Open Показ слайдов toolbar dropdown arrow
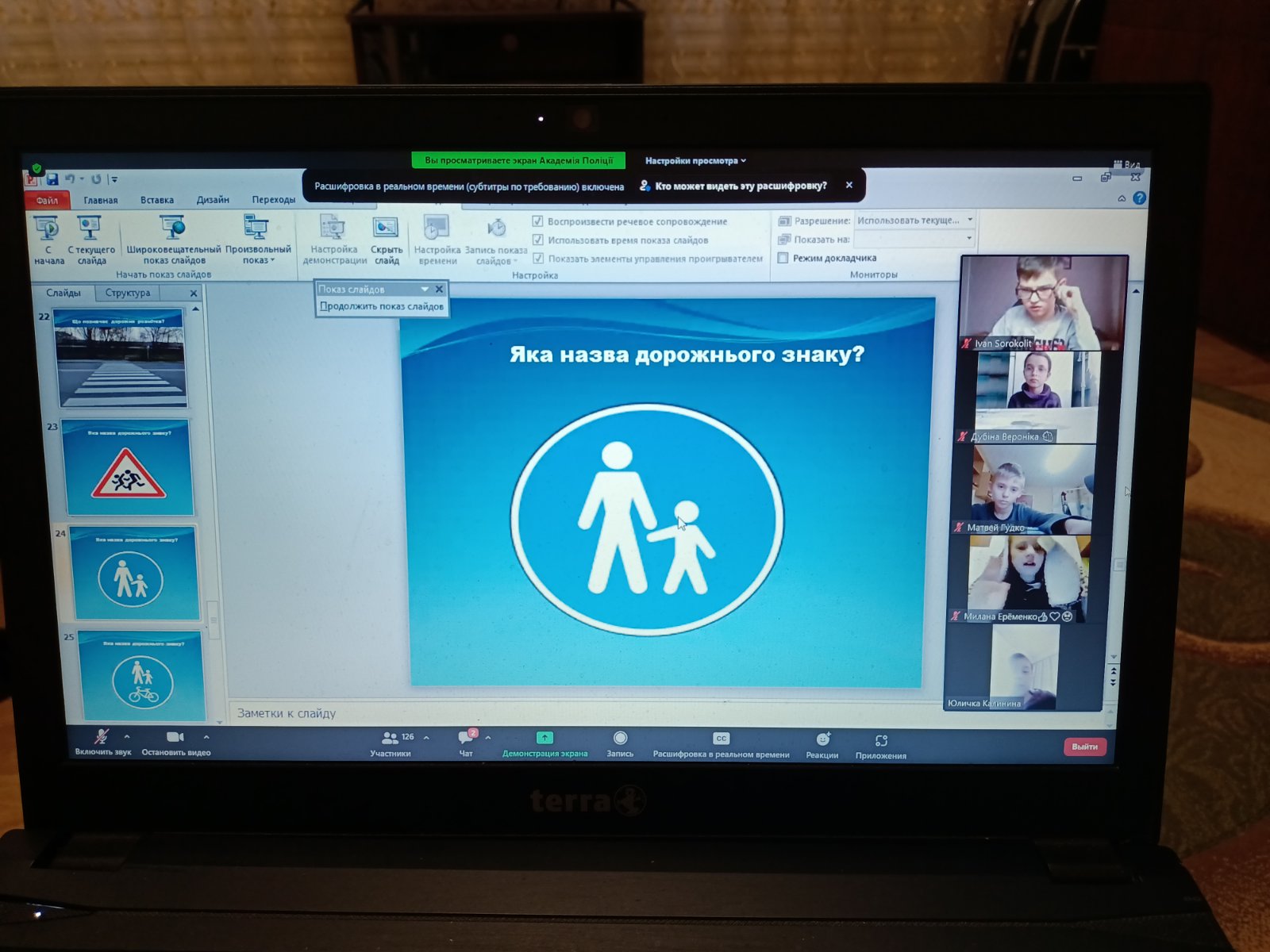This screenshot has width=1270, height=952. click(425, 289)
